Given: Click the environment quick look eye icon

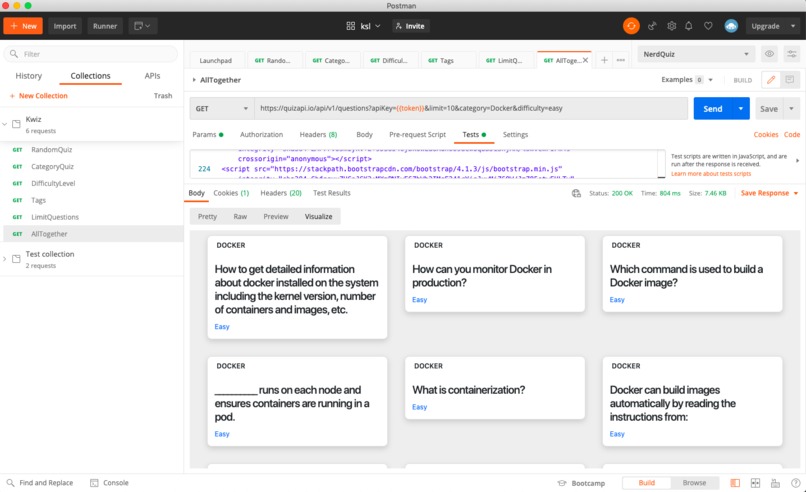Looking at the screenshot, I should click(769, 54).
